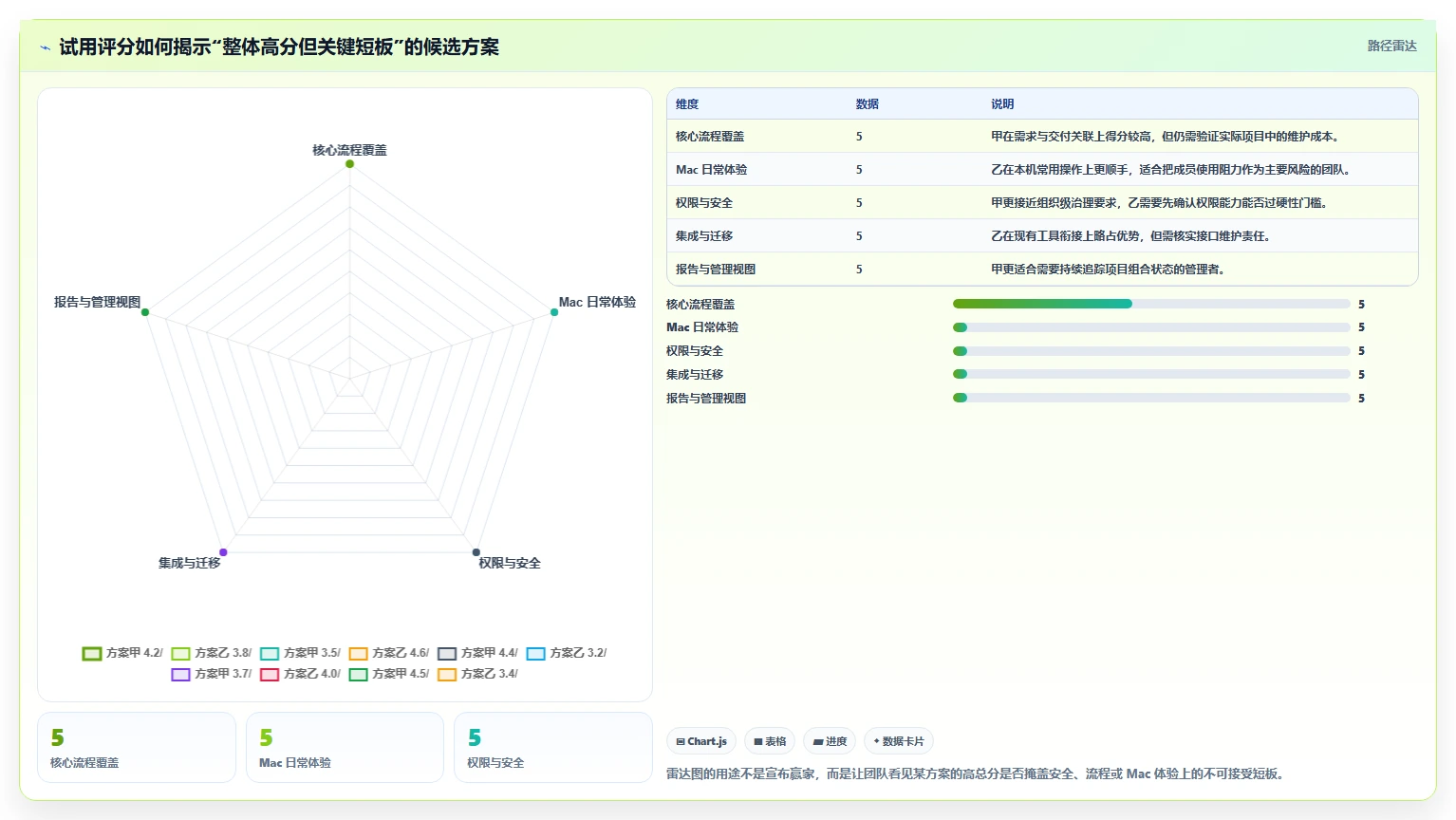Select the 报告与管理视图 table row cell
This screenshot has height=820, width=1456.
click(716, 270)
